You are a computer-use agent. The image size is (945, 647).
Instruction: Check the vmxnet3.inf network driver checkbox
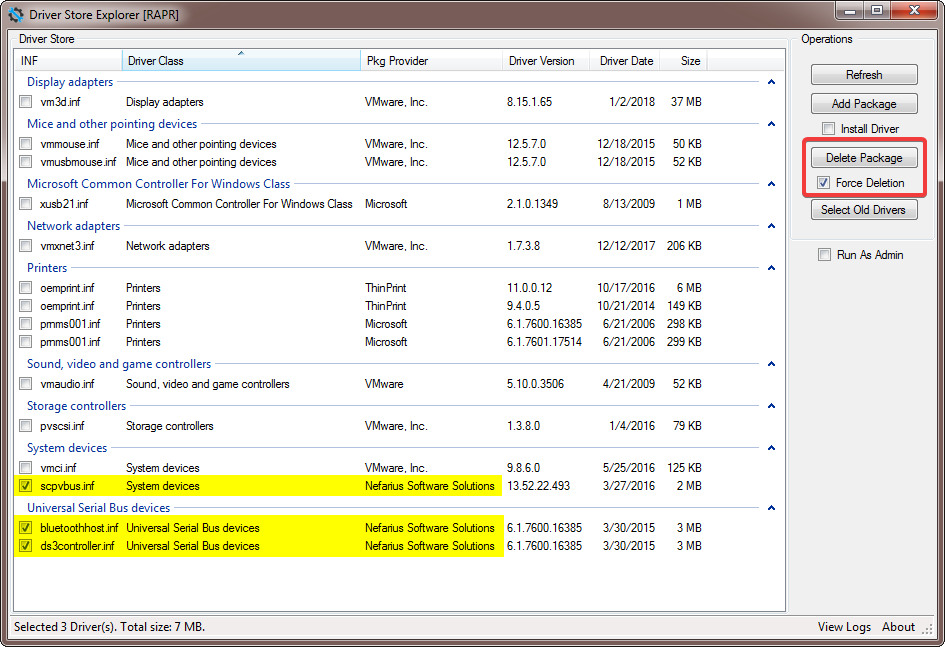[x=25, y=246]
